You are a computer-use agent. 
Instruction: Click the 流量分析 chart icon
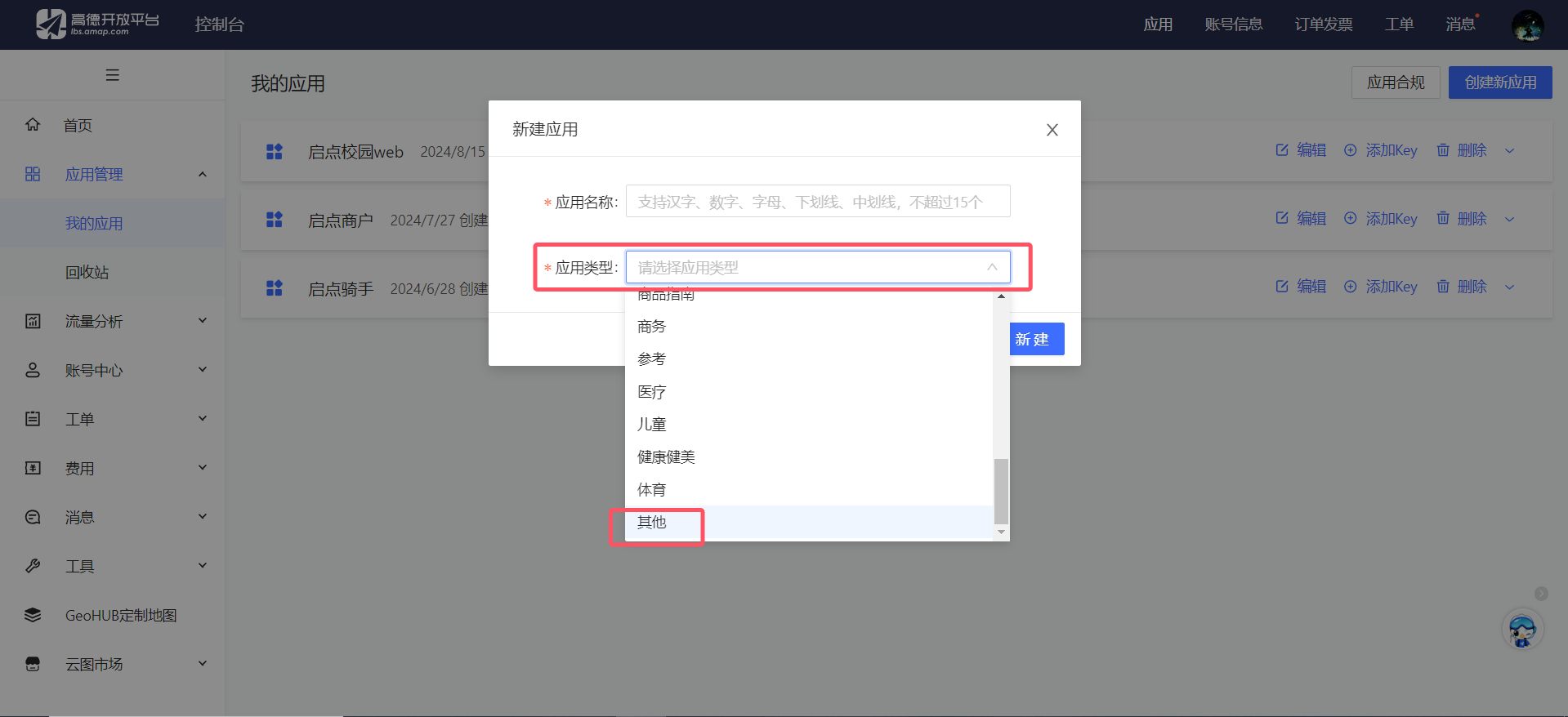(x=33, y=321)
